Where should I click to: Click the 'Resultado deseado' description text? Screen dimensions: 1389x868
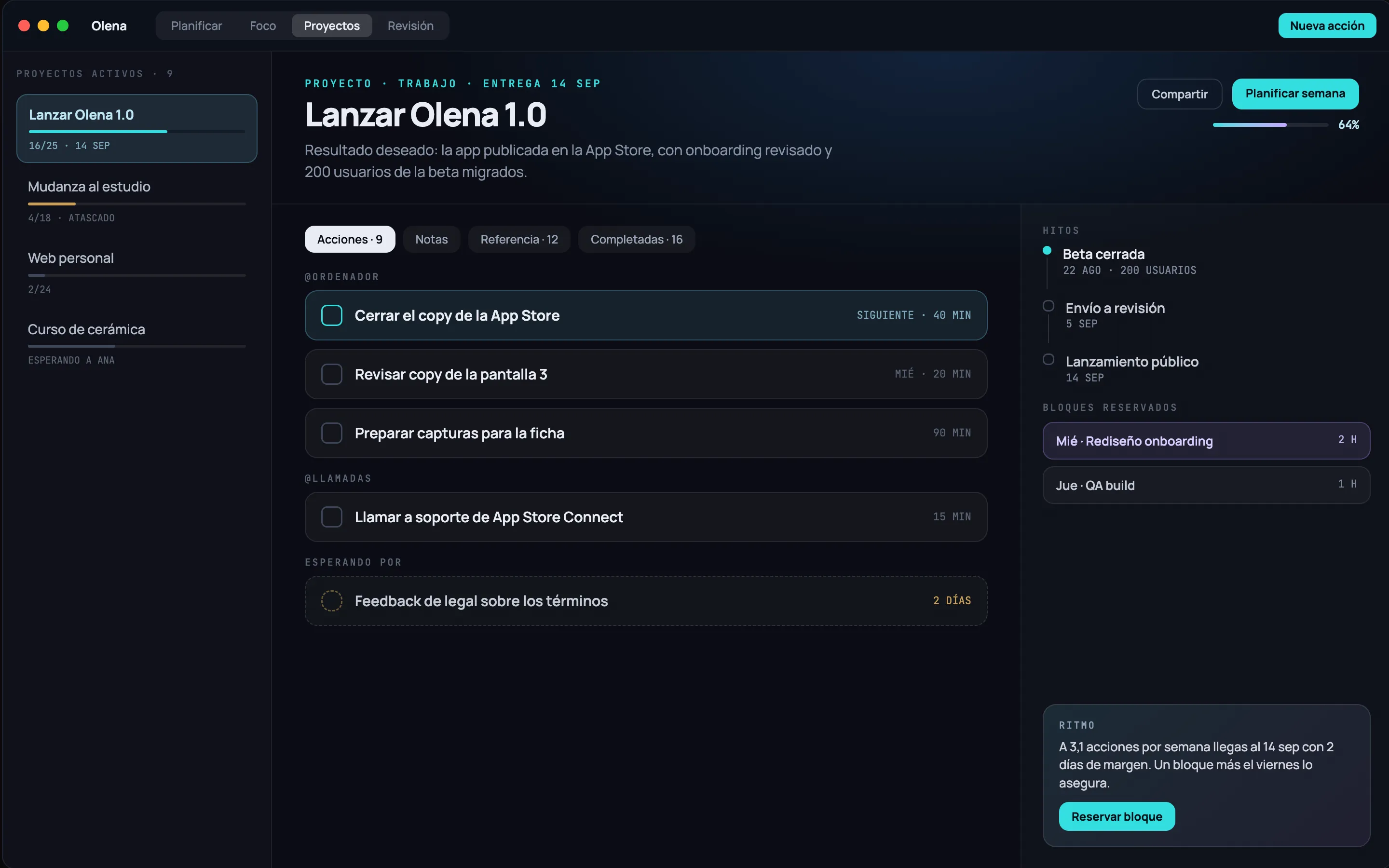[x=568, y=161]
